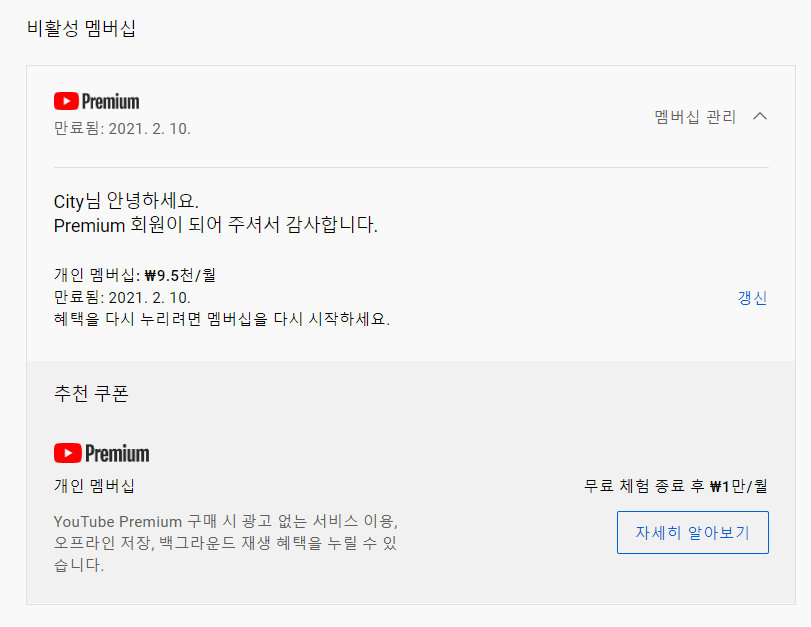
Task: Click the 갱신 renew link
Action: click(752, 298)
